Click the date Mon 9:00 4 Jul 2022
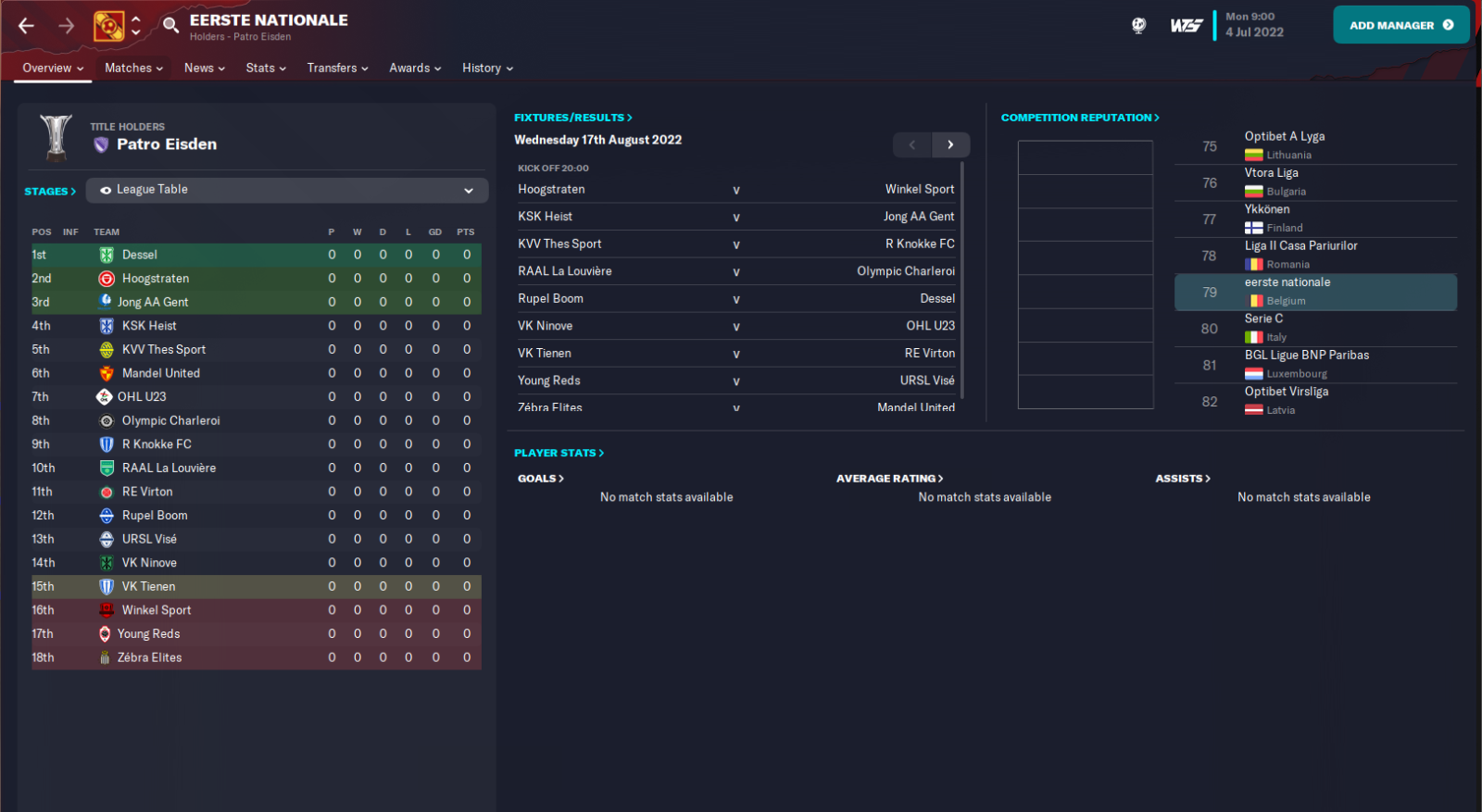The width and height of the screenshot is (1482, 812). [1254, 25]
